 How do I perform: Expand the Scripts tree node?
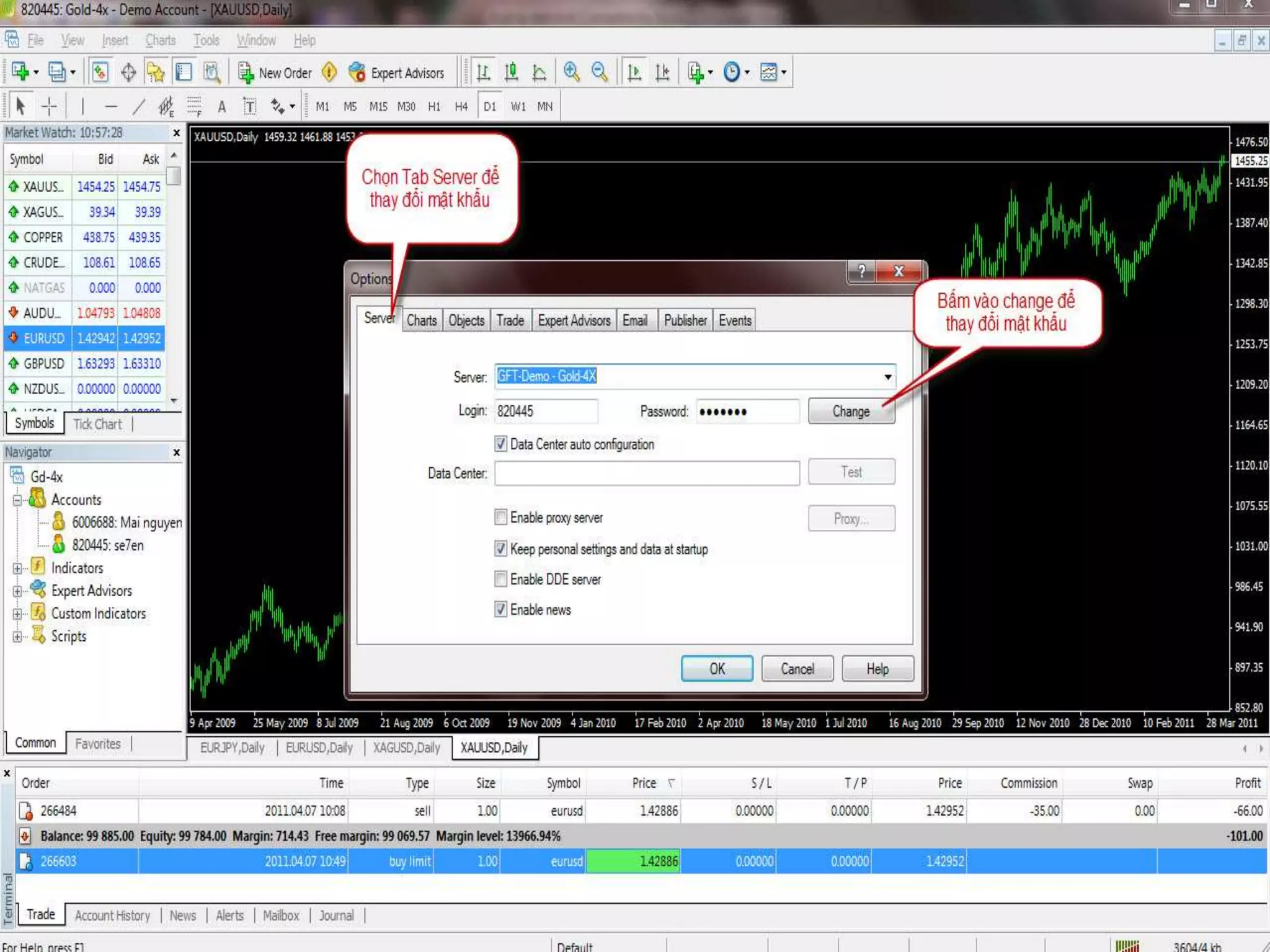[x=17, y=637]
